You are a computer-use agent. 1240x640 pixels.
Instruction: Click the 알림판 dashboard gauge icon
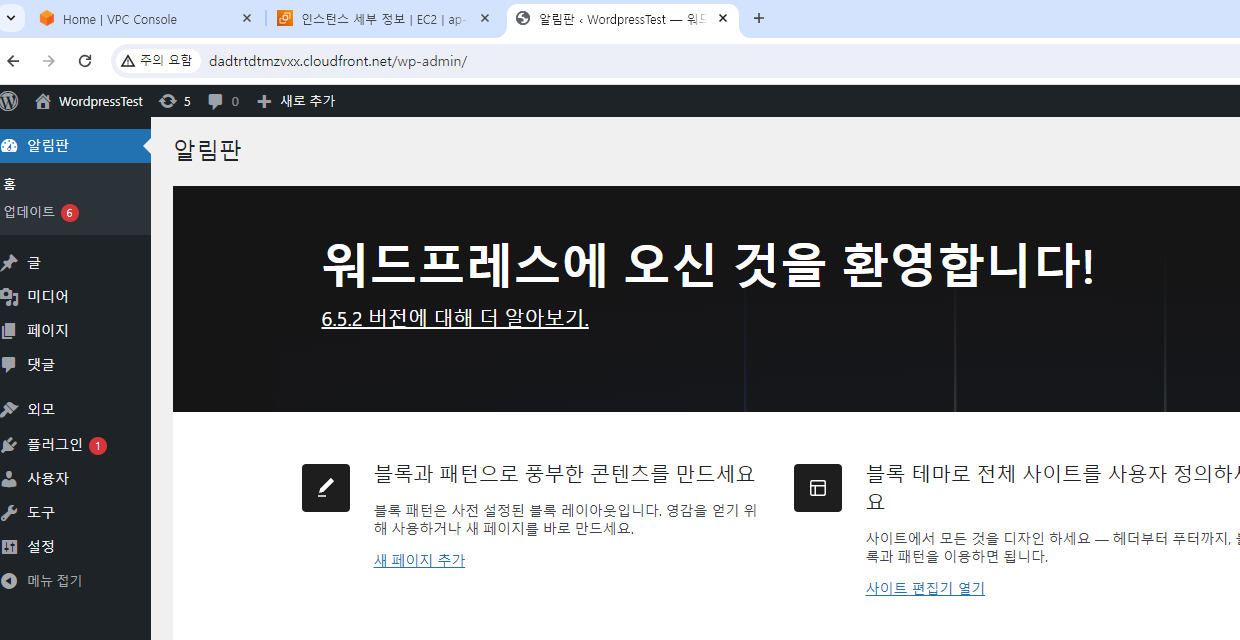[10, 146]
